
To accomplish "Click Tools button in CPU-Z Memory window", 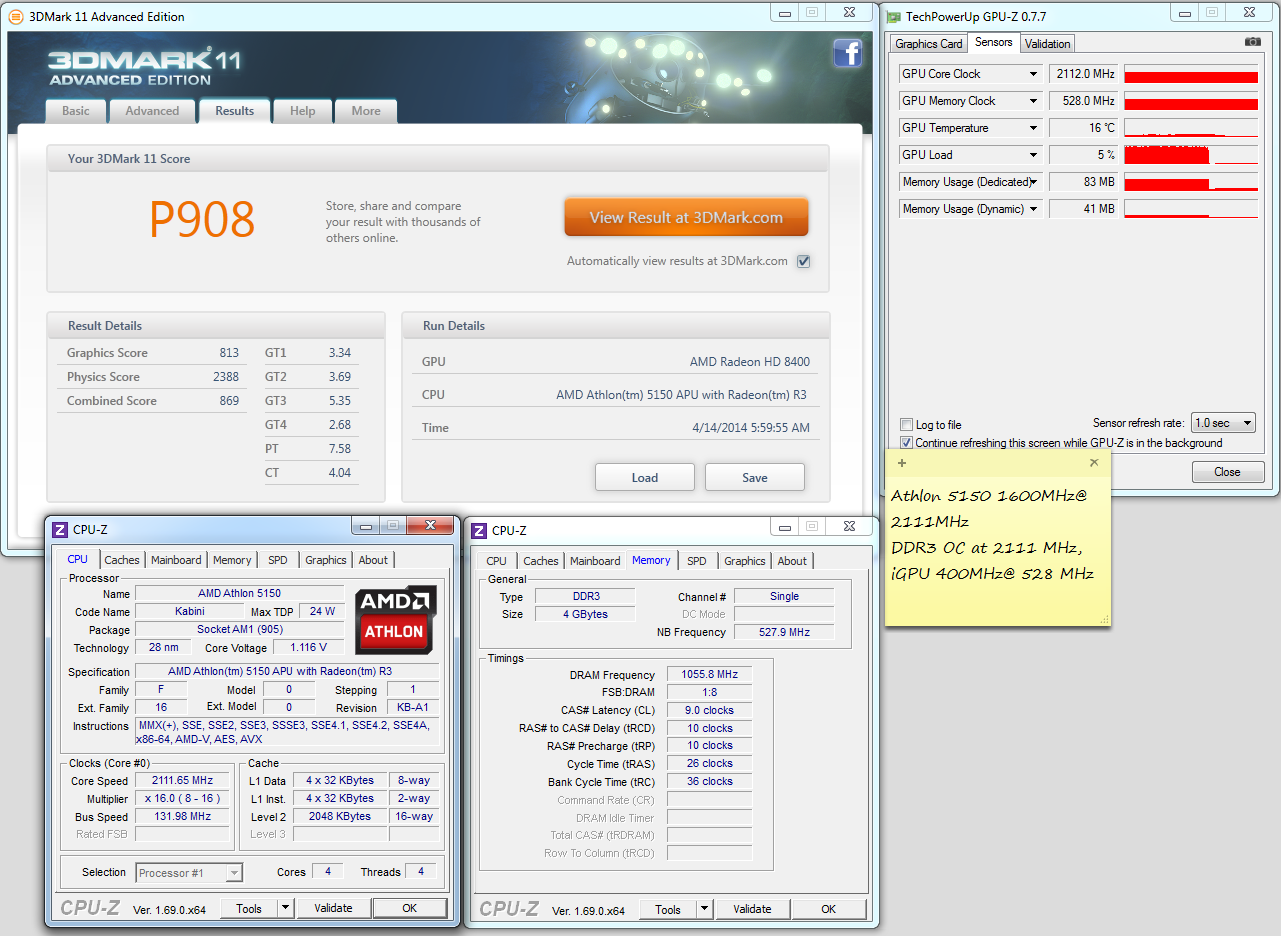I will (x=668, y=909).
